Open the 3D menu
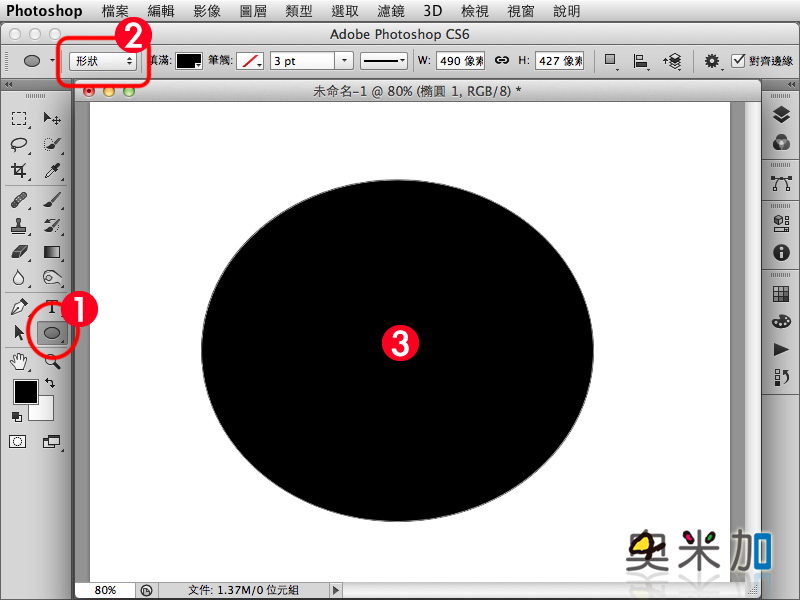 pyautogui.click(x=433, y=11)
